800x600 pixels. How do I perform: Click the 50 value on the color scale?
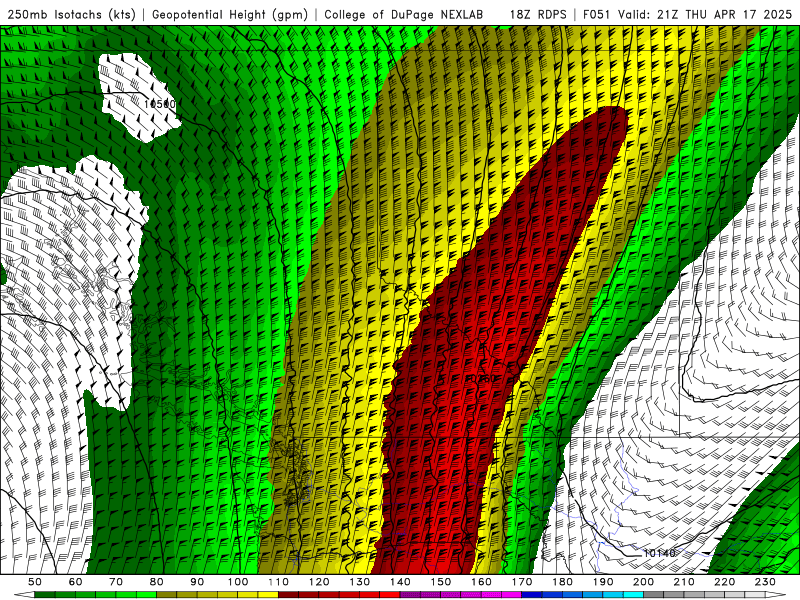click(x=35, y=582)
